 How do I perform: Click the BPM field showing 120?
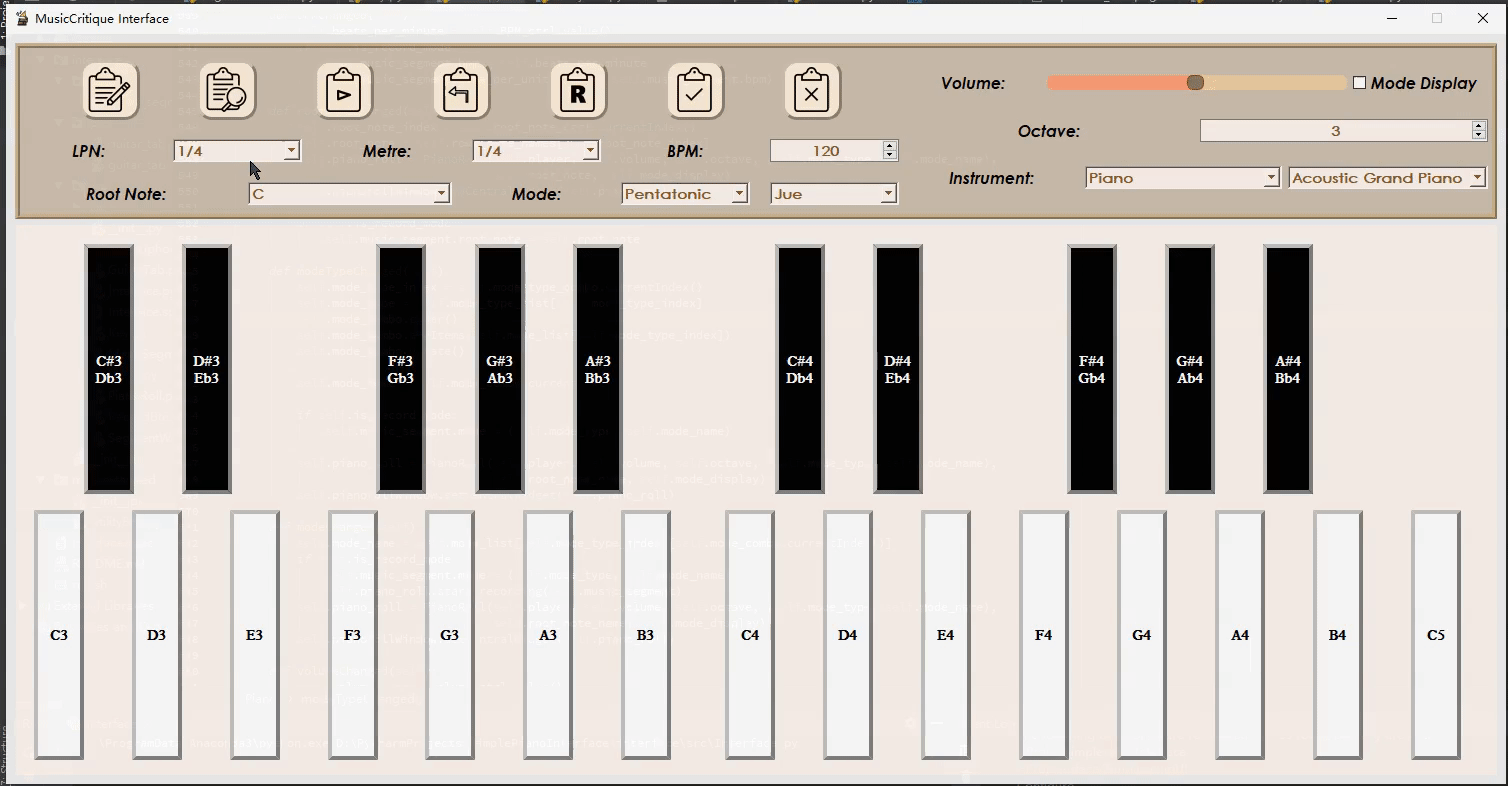(x=826, y=151)
